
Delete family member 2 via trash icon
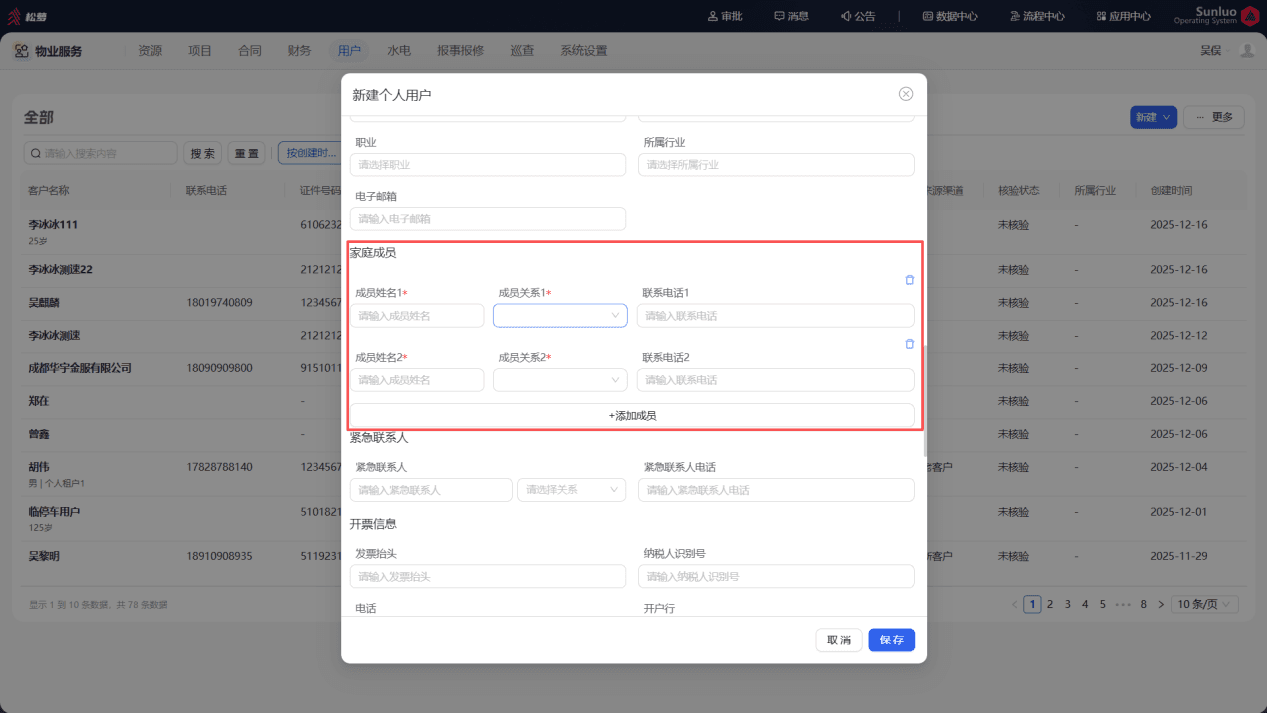[x=909, y=344]
